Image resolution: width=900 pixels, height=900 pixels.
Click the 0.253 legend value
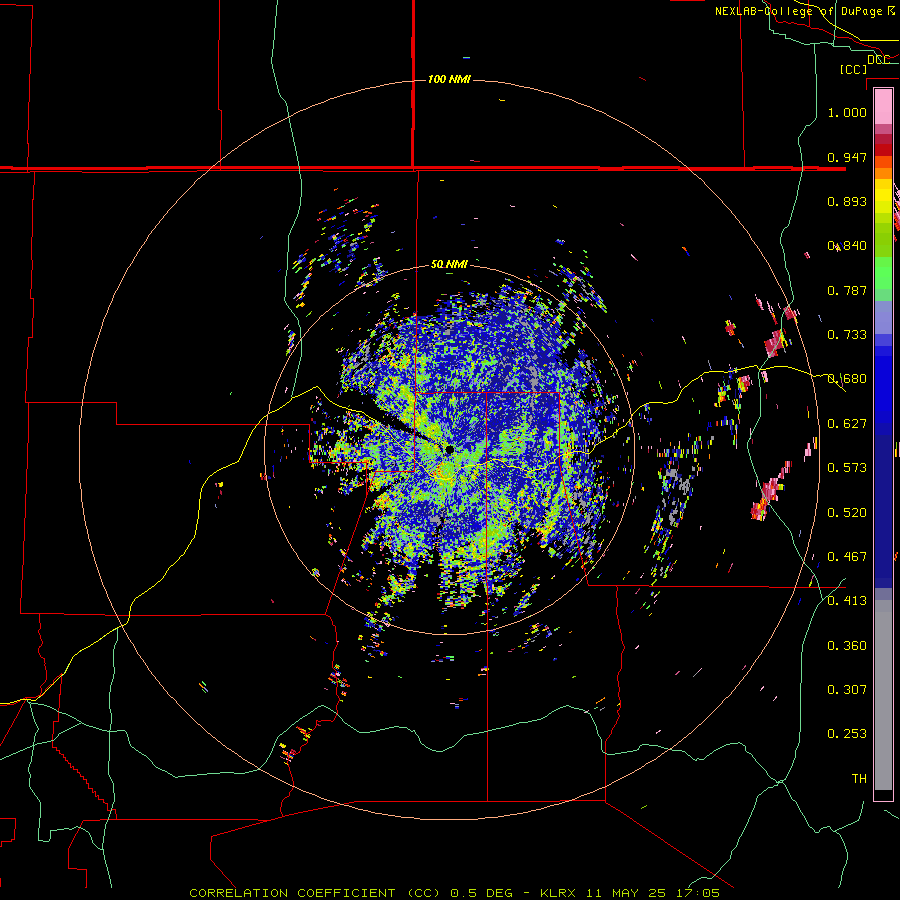pos(847,734)
